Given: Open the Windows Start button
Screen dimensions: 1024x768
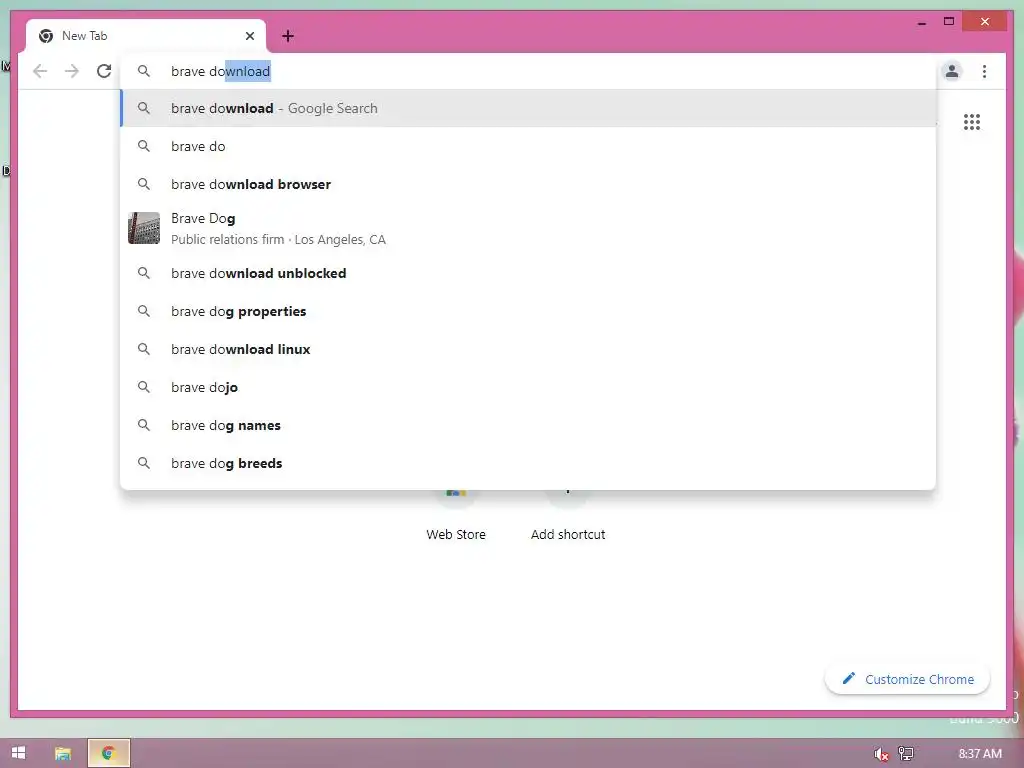Looking at the screenshot, I should [x=18, y=753].
